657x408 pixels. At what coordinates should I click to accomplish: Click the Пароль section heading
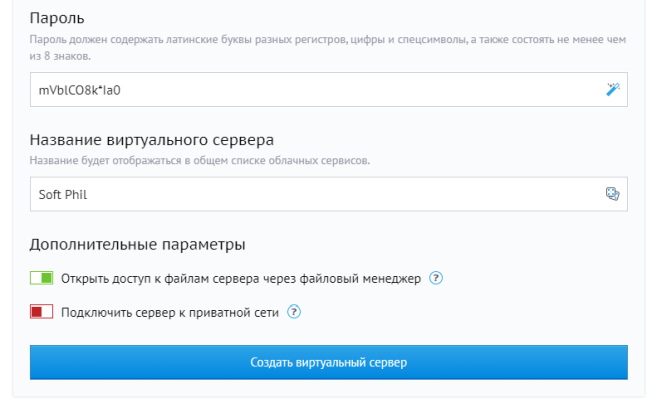(57, 19)
